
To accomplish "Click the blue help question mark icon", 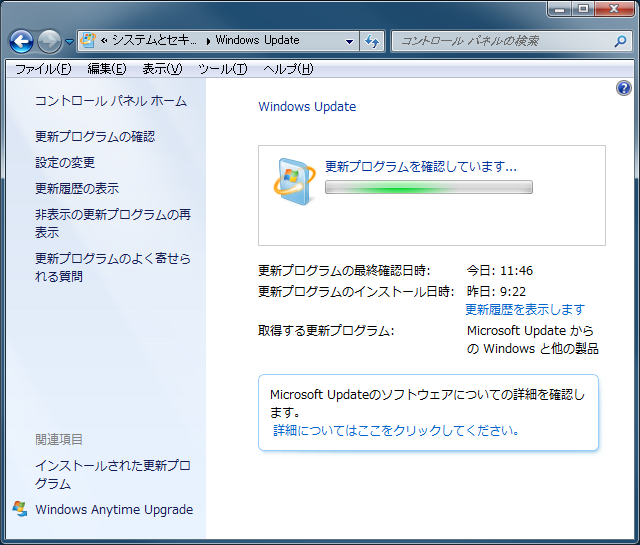I will click(624, 88).
